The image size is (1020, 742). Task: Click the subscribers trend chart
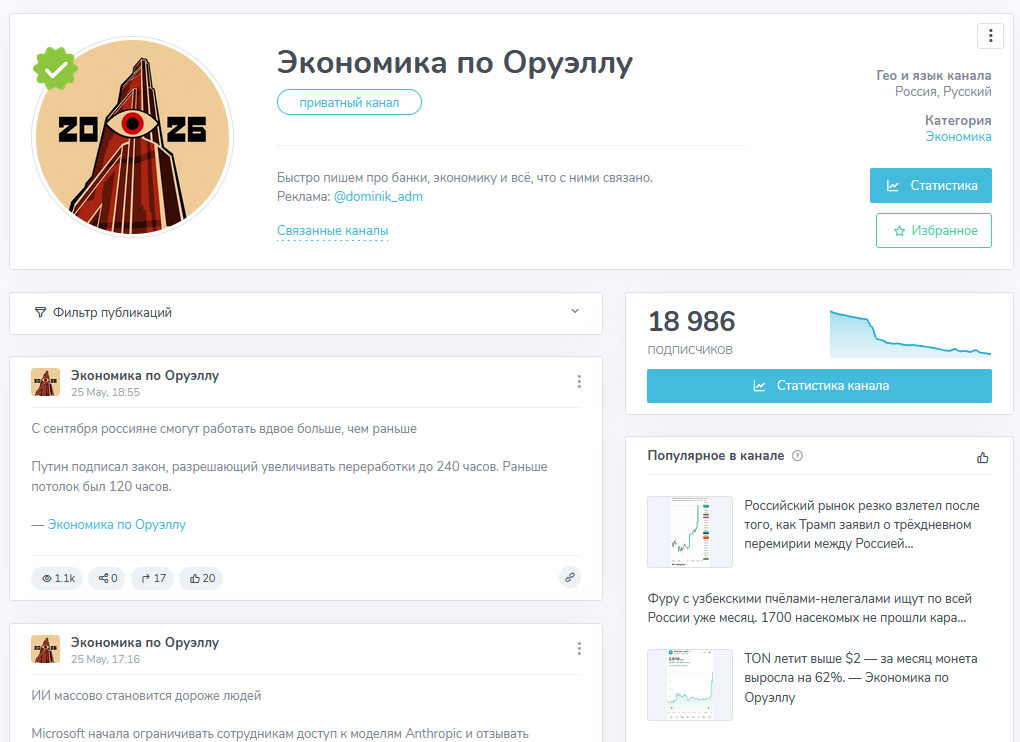[x=910, y=334]
